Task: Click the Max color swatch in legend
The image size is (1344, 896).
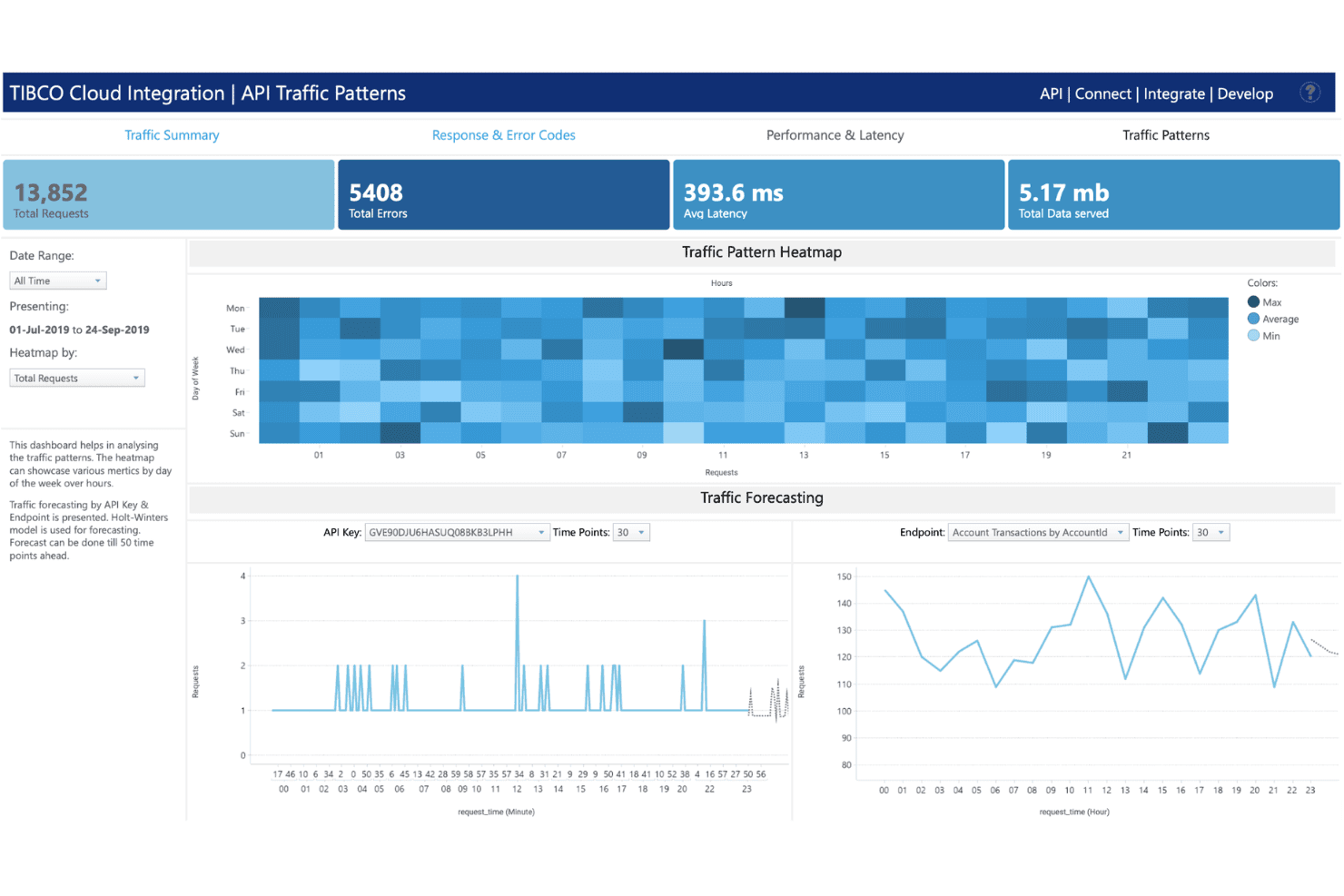Action: tap(1253, 302)
